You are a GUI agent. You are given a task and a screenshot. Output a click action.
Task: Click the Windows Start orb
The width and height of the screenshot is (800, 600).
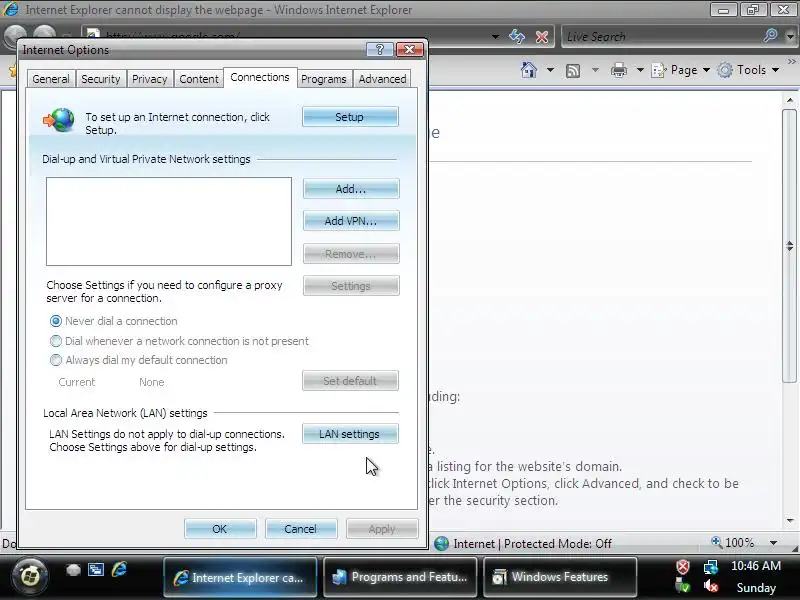(30, 576)
